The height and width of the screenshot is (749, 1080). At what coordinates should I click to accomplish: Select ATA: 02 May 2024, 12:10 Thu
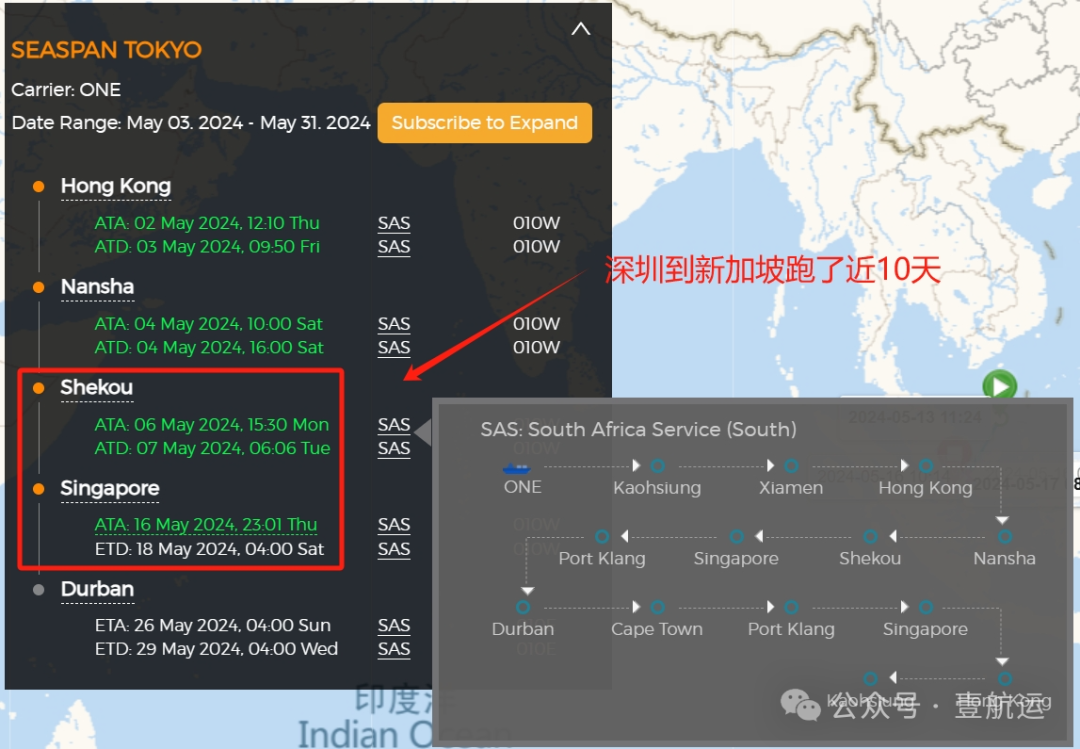[x=207, y=223]
